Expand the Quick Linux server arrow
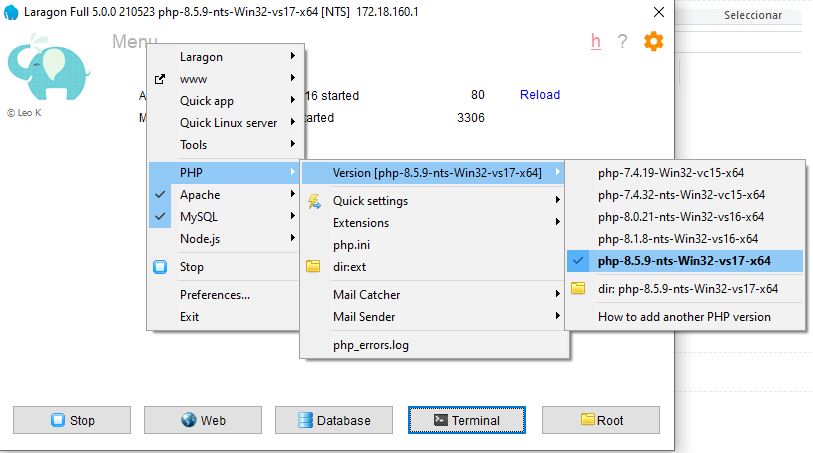Image resolution: width=813 pixels, height=453 pixels. point(292,122)
